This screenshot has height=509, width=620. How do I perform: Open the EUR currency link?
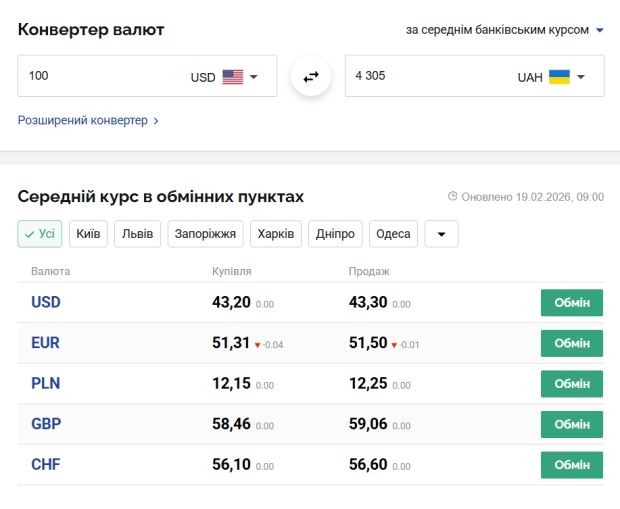tap(46, 343)
